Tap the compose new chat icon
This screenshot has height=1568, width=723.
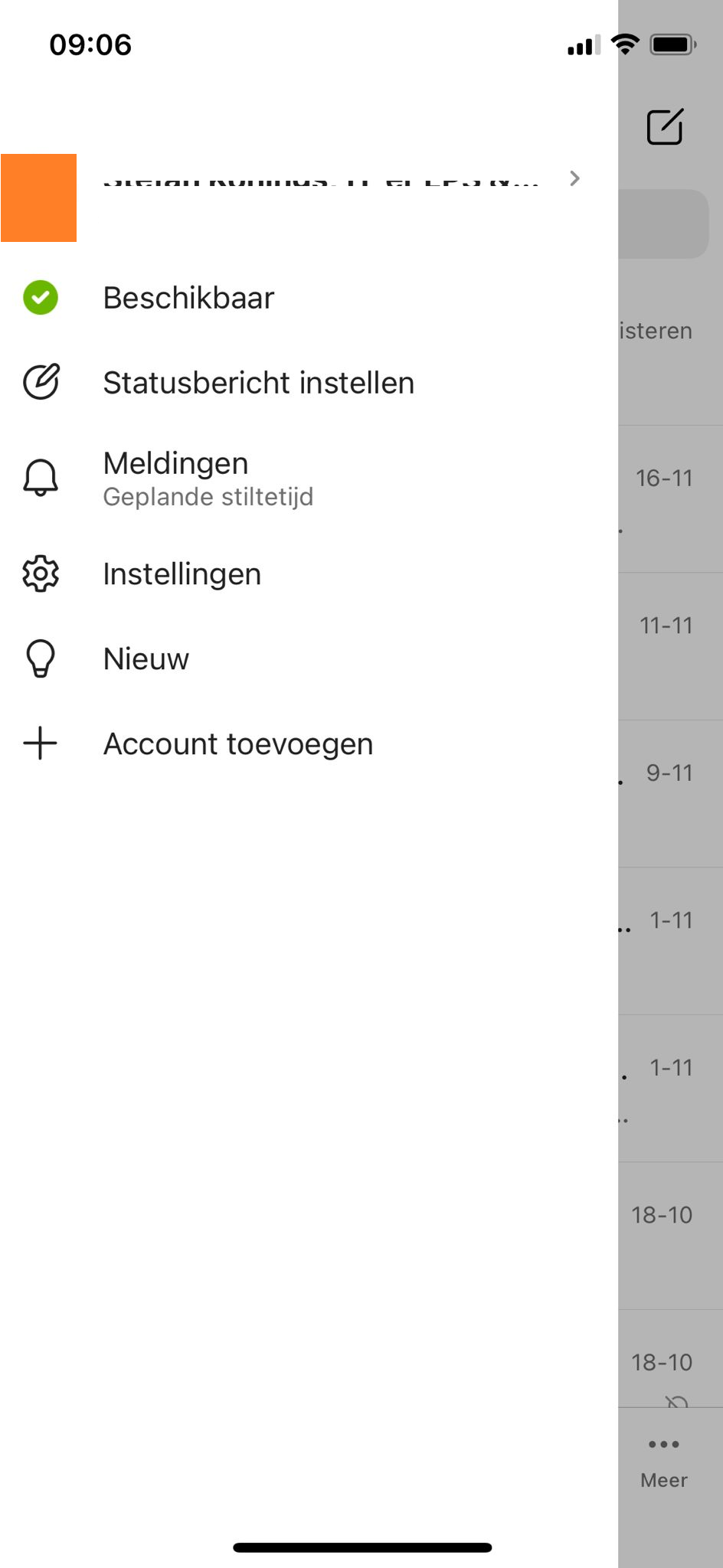[664, 127]
